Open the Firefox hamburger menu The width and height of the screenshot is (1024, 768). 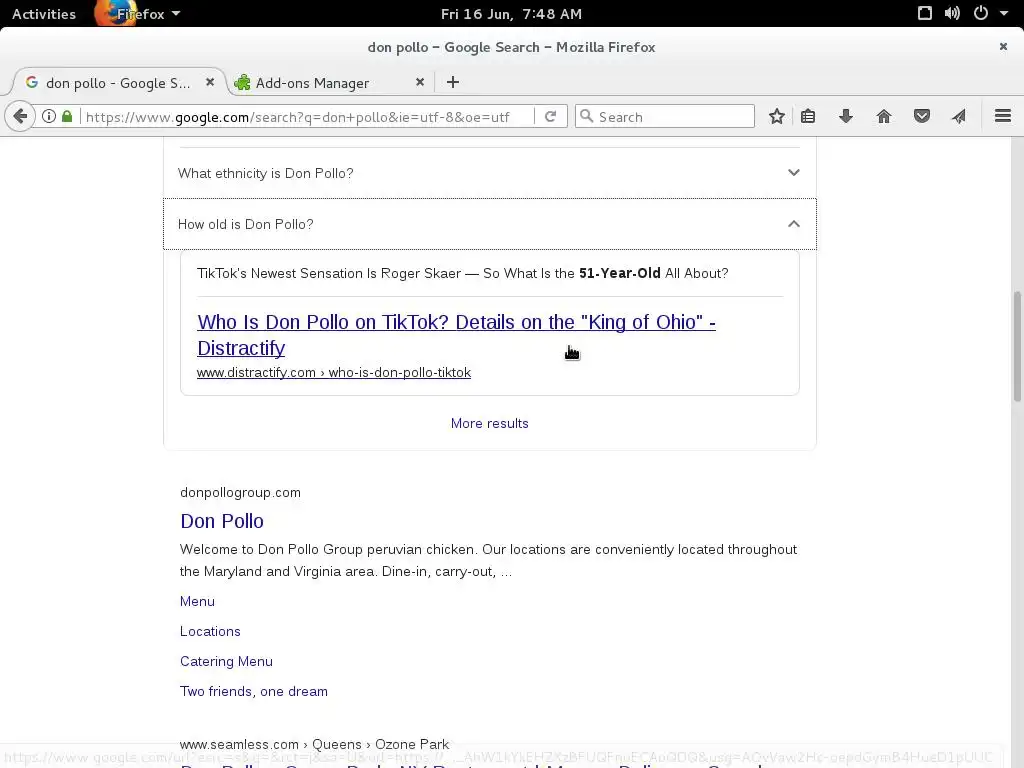tap(1002, 116)
